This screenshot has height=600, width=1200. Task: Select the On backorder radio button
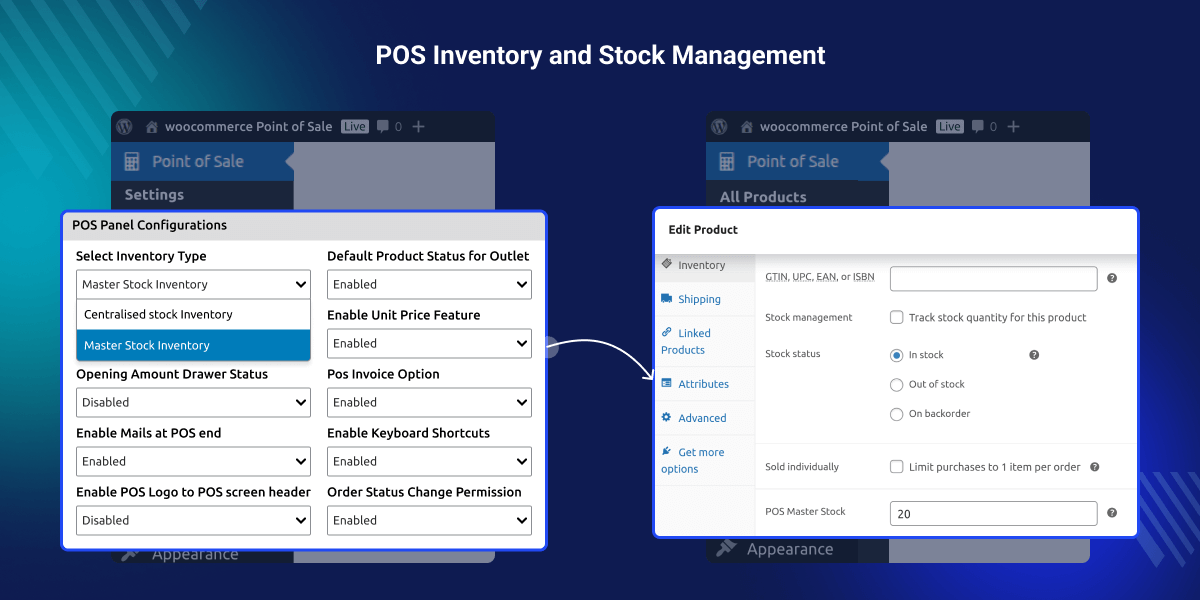(x=897, y=414)
